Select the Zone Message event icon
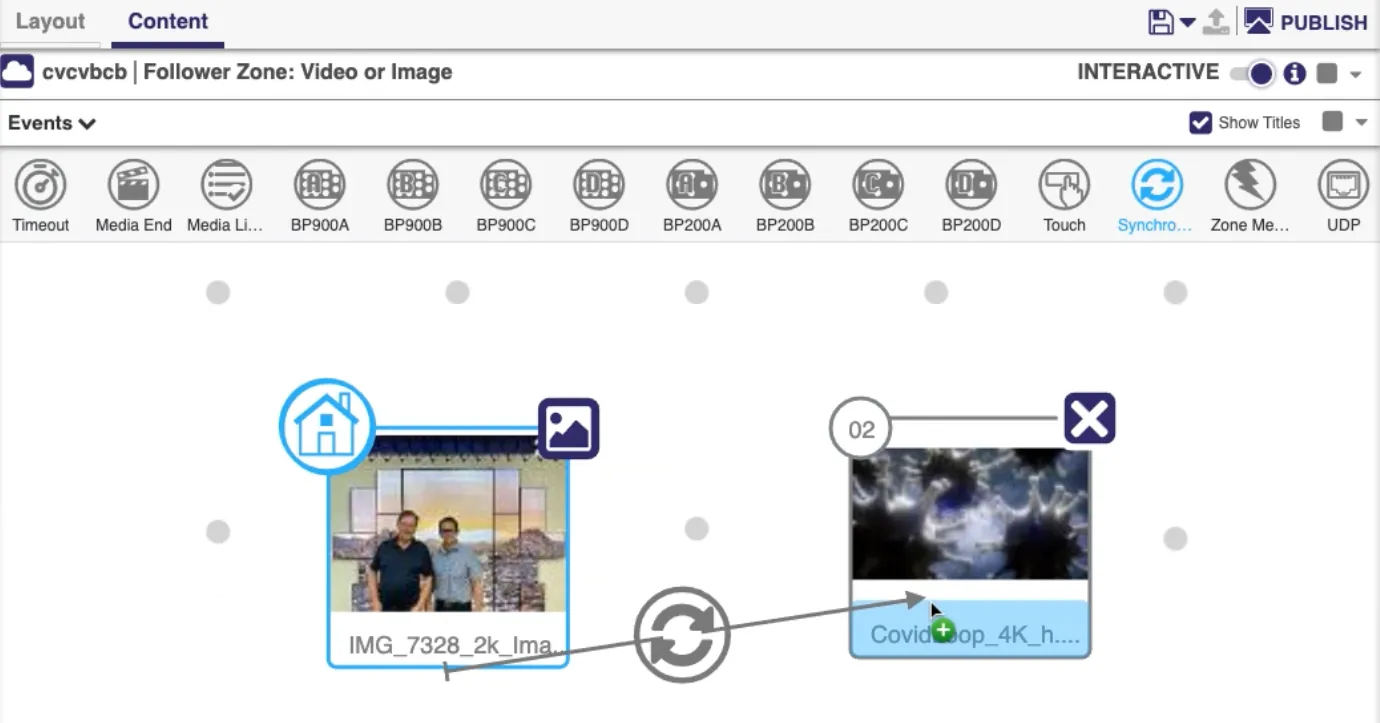This screenshot has width=1380, height=723. point(1250,185)
